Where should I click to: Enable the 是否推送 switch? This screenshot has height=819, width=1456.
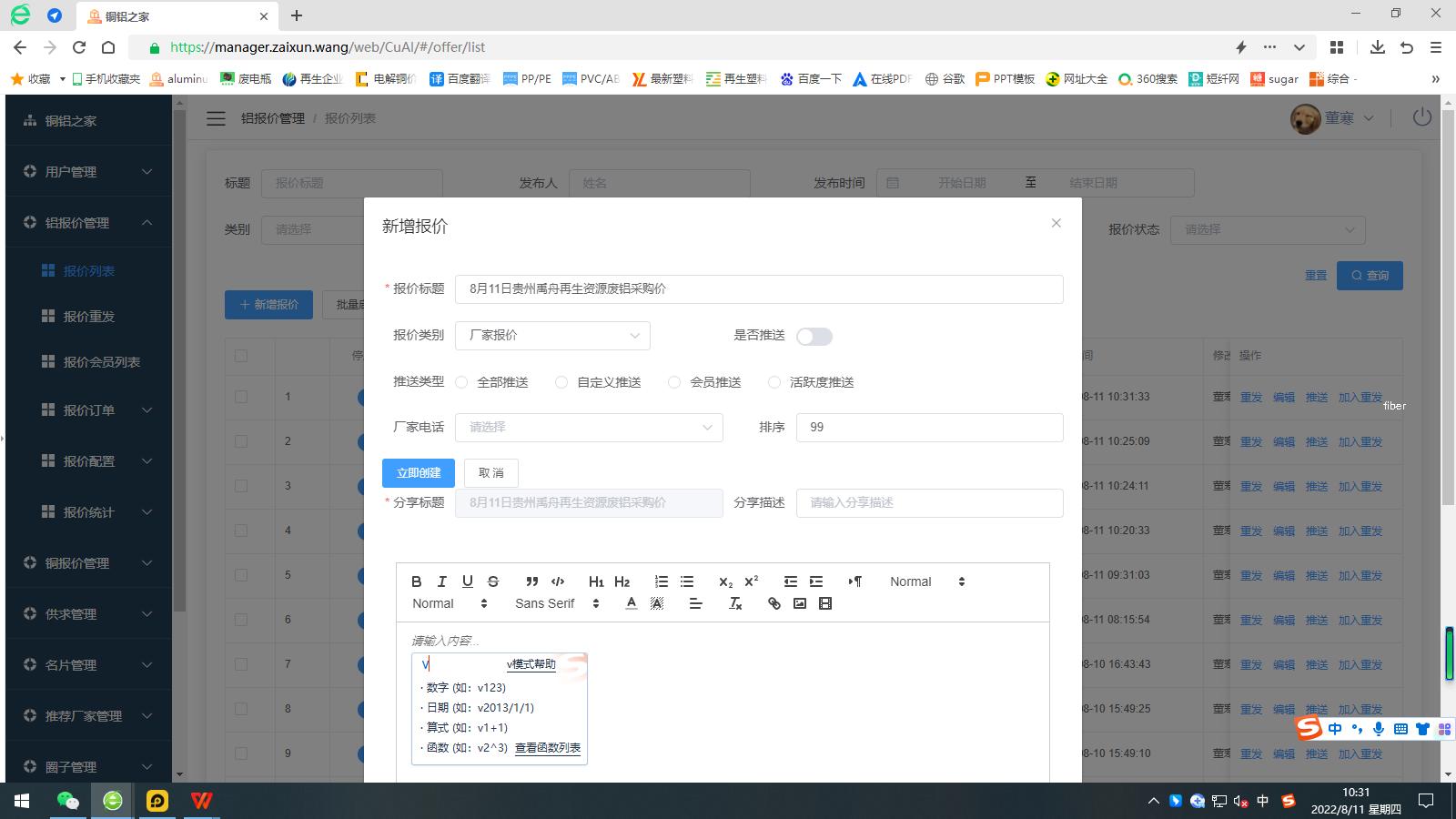pos(814,337)
